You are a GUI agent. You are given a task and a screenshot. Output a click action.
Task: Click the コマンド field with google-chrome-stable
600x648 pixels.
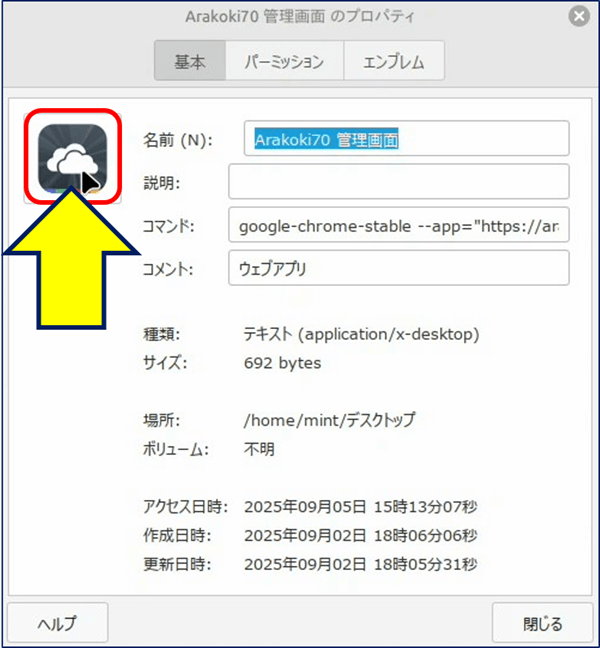coord(399,225)
